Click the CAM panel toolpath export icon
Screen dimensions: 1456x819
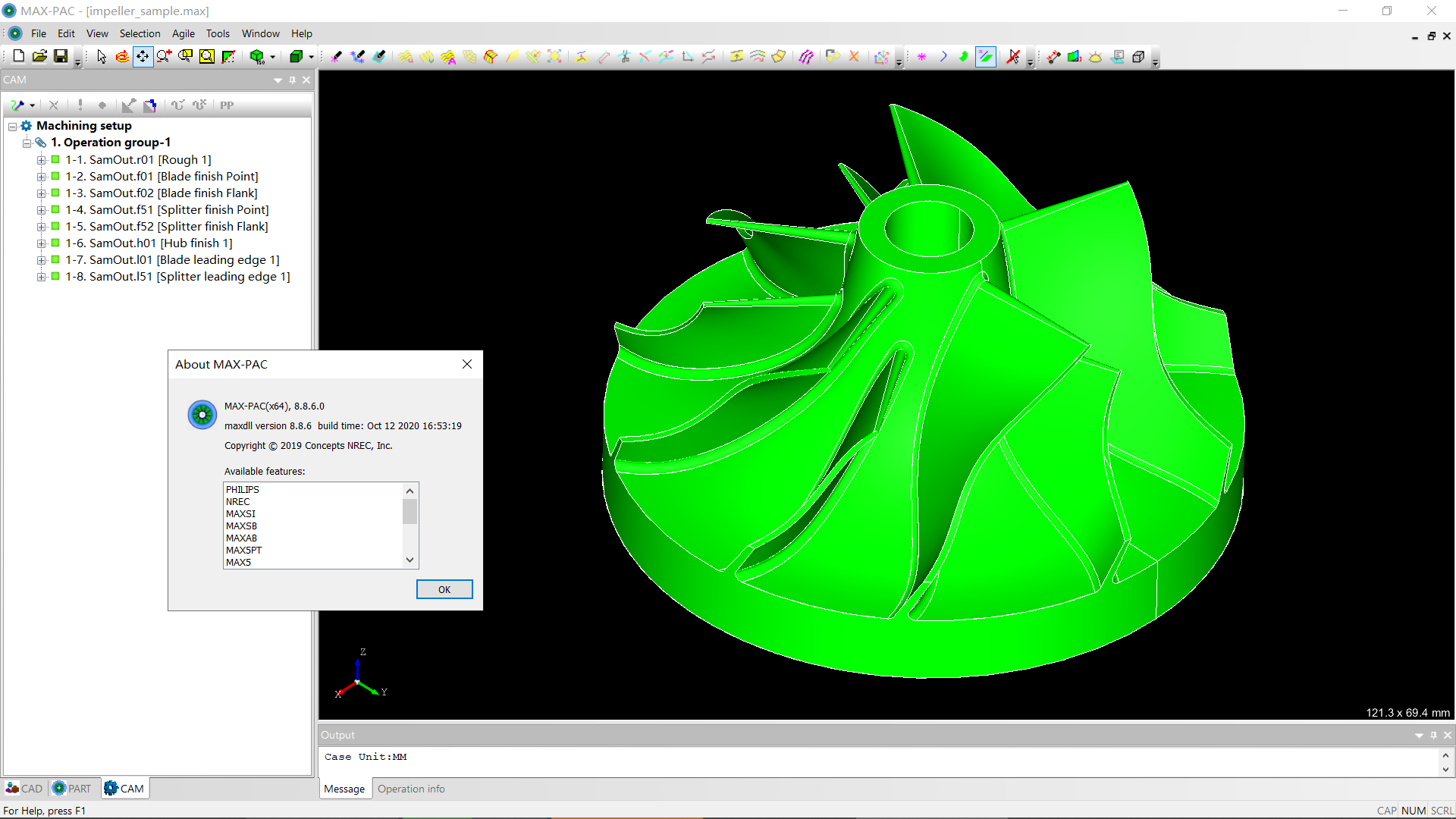point(150,105)
